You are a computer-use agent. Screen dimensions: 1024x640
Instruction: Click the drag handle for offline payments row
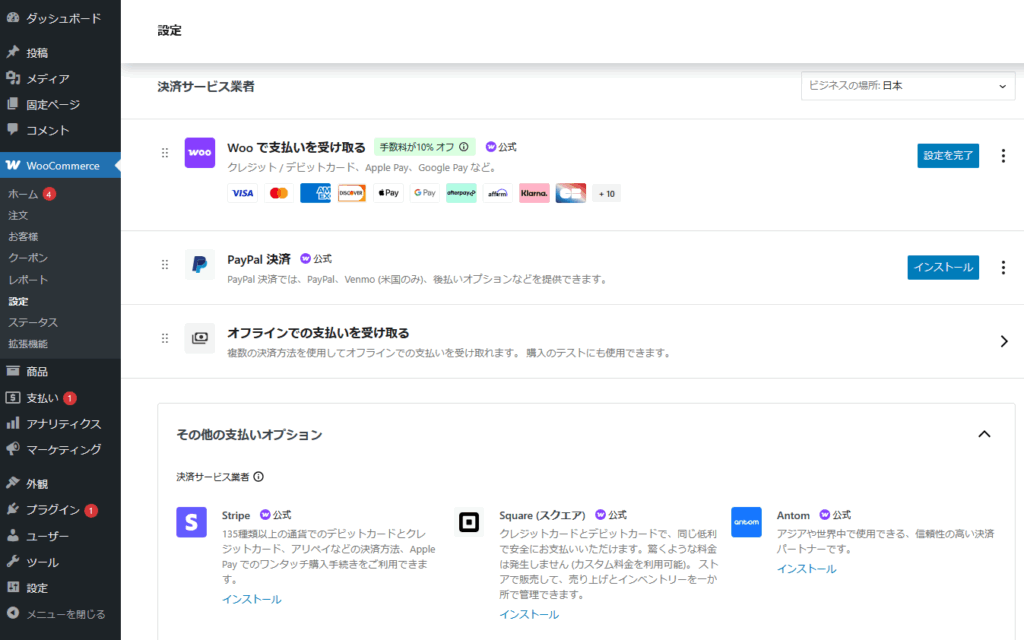pyautogui.click(x=165, y=338)
